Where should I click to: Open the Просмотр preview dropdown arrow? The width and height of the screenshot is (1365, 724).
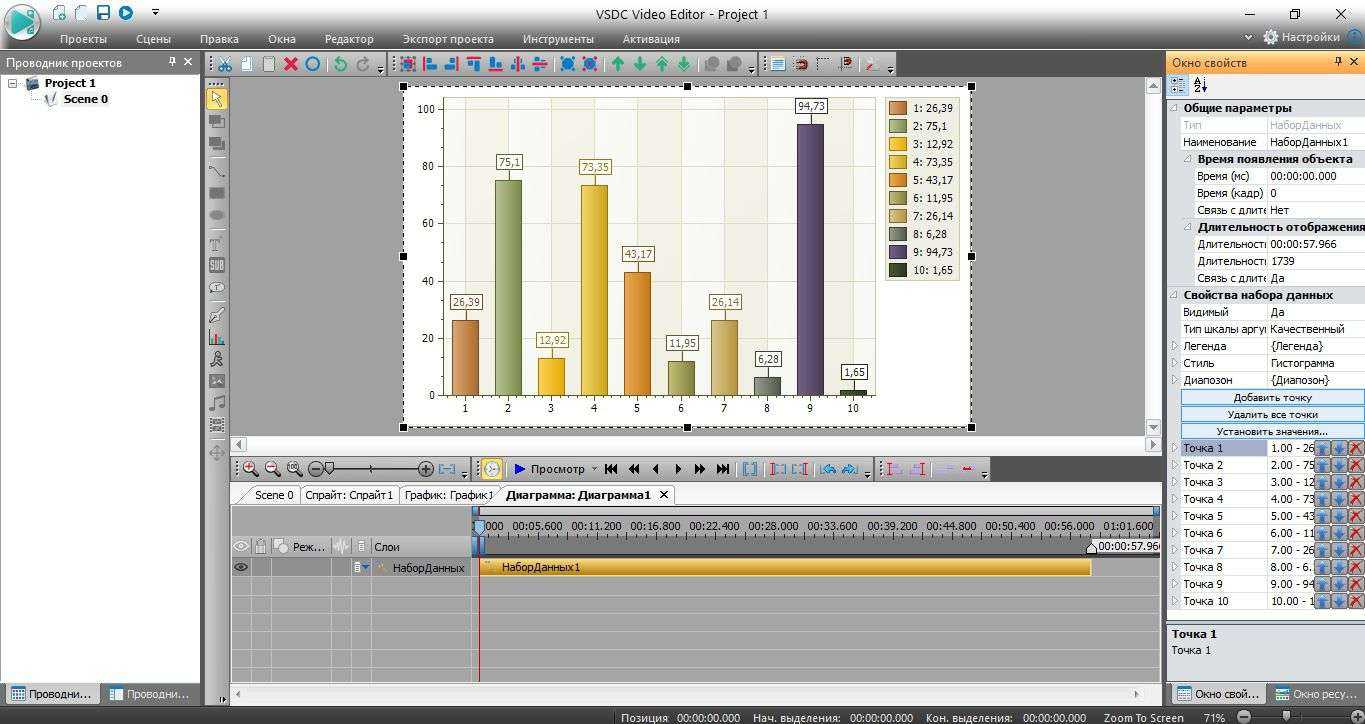pyautogui.click(x=594, y=469)
